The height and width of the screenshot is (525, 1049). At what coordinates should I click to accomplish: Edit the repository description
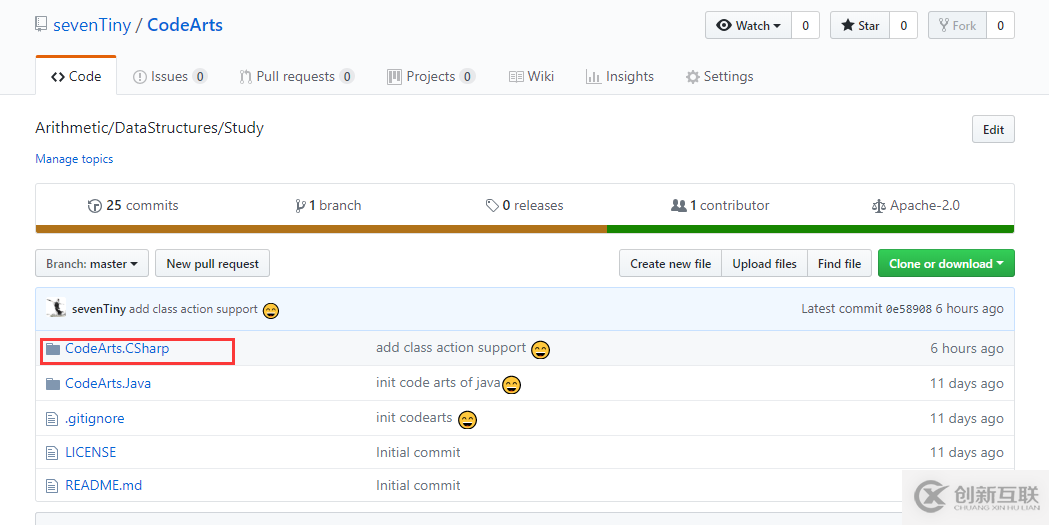pos(993,130)
